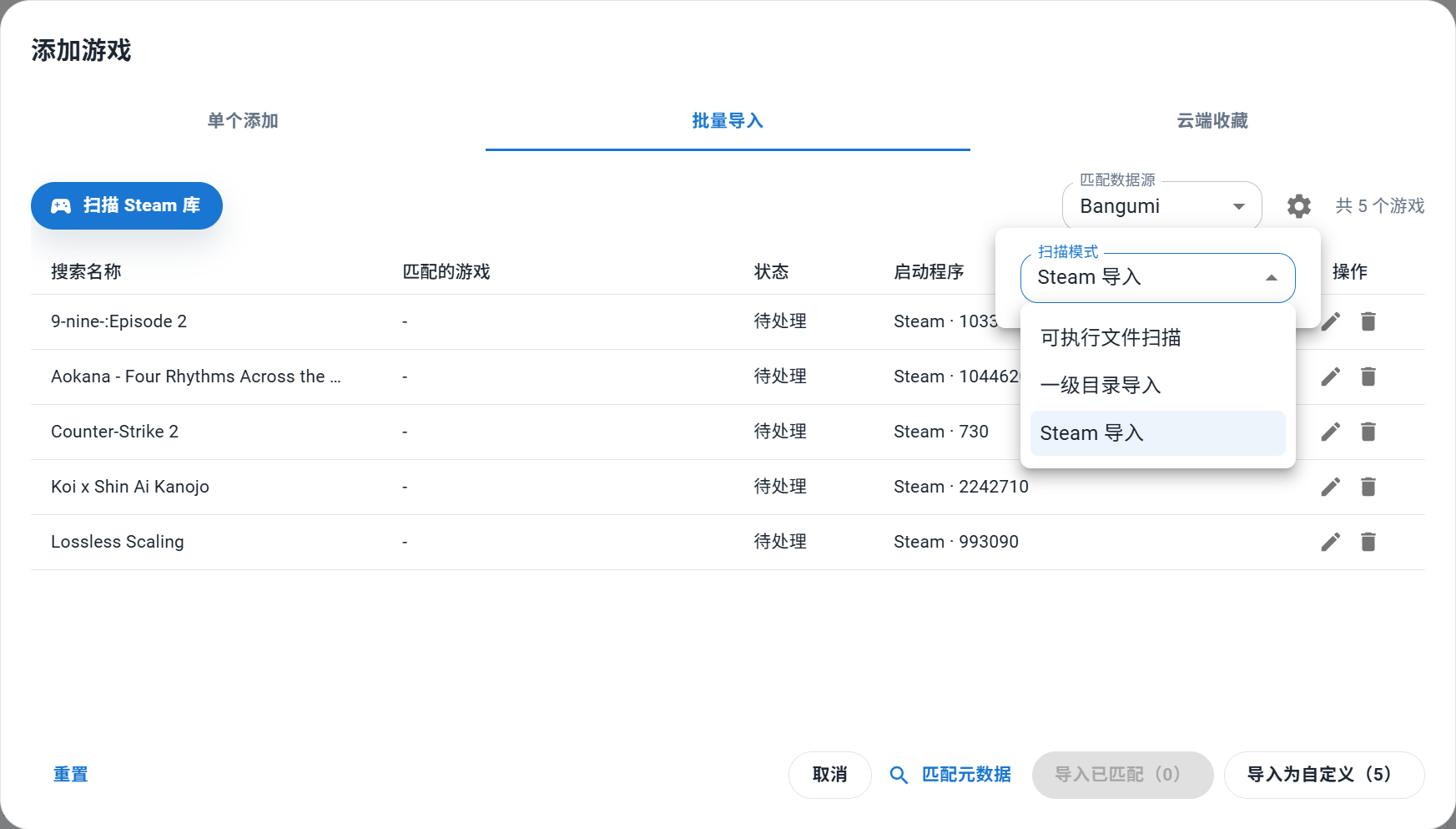Select 一级目录导入 option
Screen dimensions: 1456x829
tap(1157, 385)
